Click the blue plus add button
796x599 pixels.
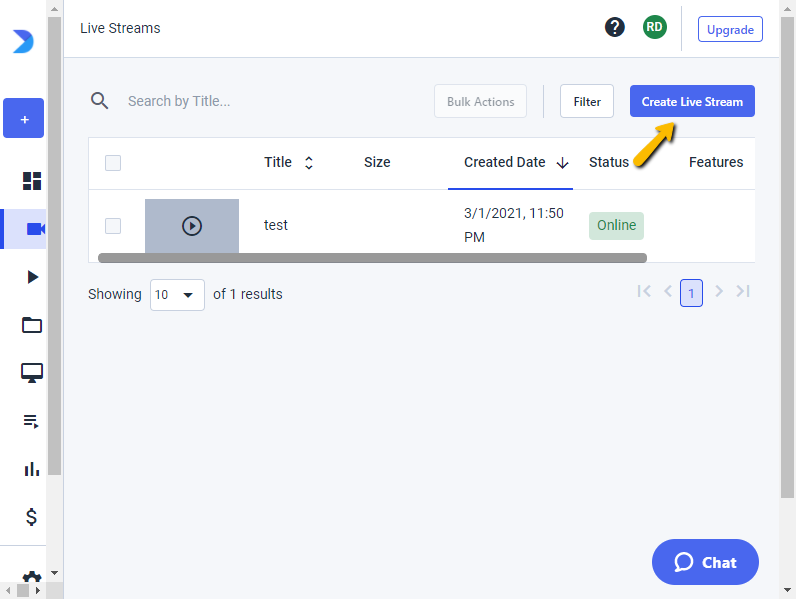(x=23, y=118)
